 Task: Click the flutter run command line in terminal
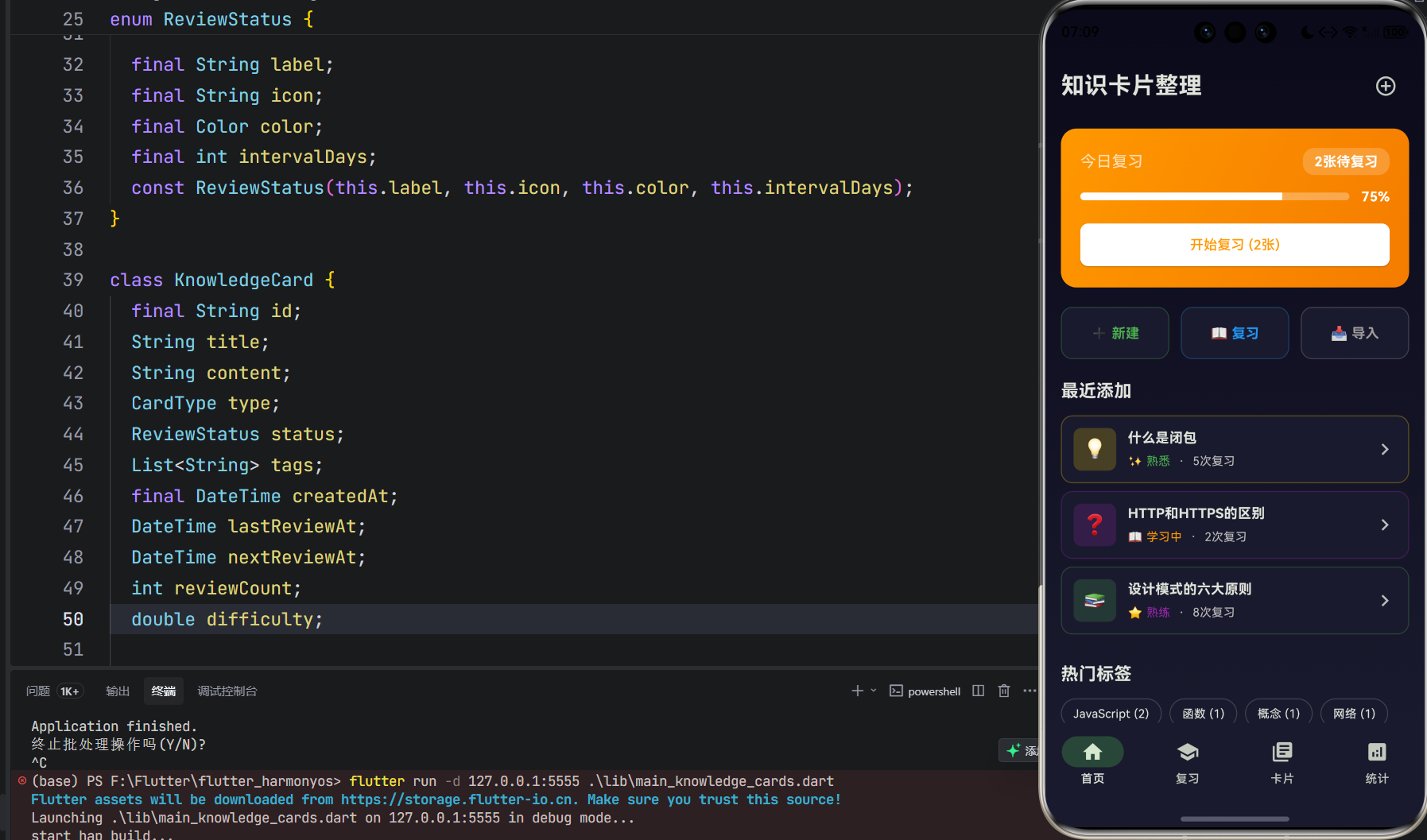pyautogui.click(x=591, y=780)
